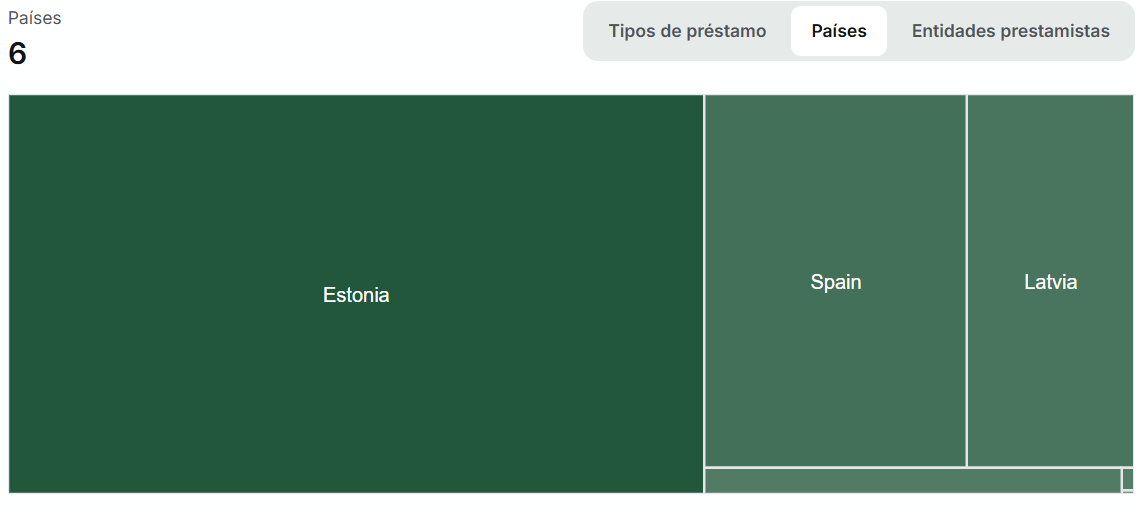The width and height of the screenshot is (1143, 507).
Task: Choose the Latvia treemap segment
Action: [1050, 281]
